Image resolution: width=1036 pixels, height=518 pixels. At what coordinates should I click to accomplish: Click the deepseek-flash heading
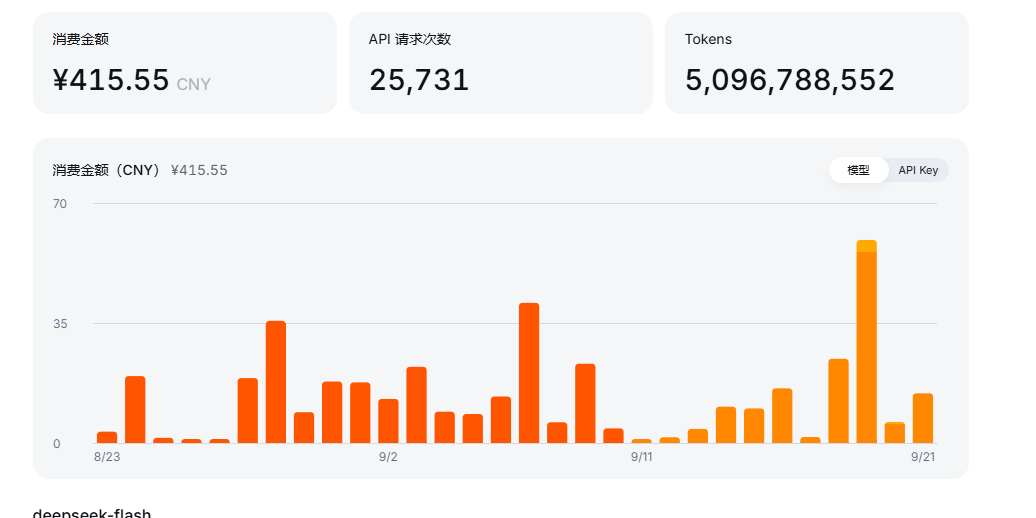click(x=92, y=513)
